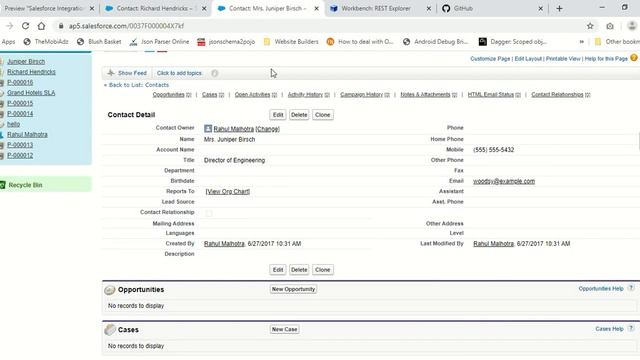Screen dimensions: 640x360
Task: Close the GitHub tab
Action: tap(540, 8)
